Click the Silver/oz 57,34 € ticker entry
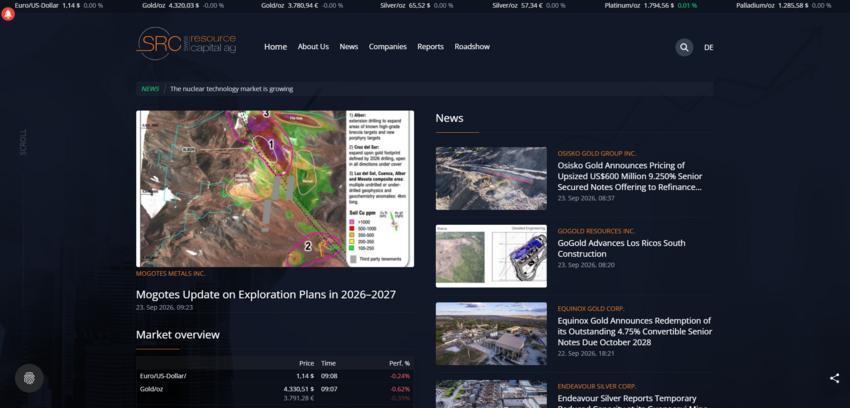 tap(529, 5)
